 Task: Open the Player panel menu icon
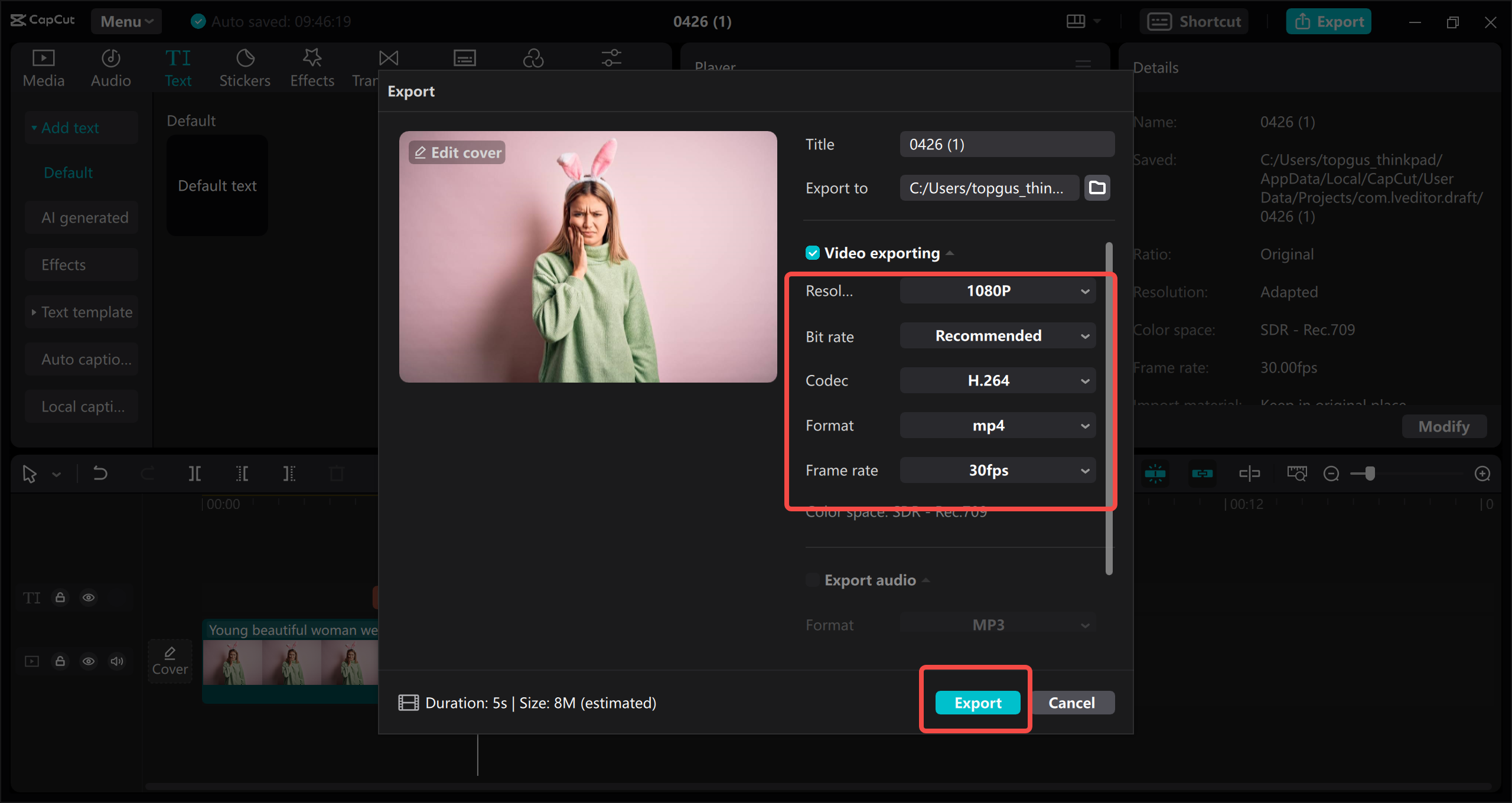1083,64
